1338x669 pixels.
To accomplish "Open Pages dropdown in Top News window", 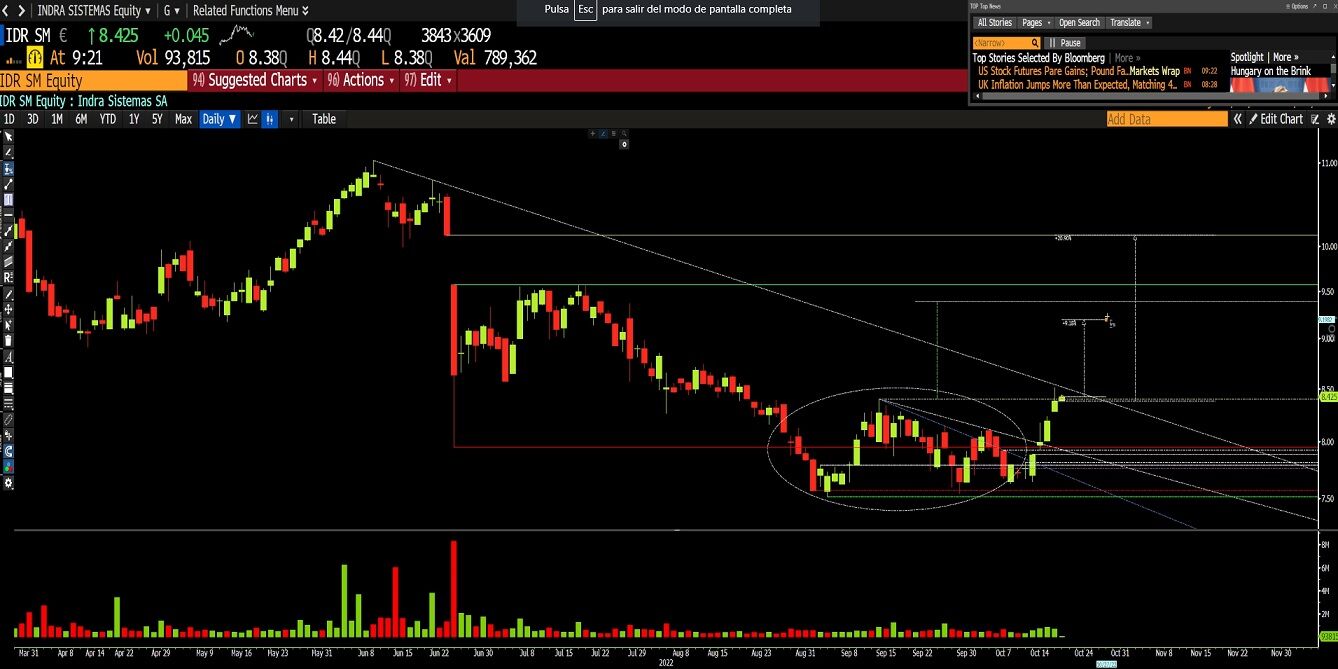I will (x=1035, y=22).
